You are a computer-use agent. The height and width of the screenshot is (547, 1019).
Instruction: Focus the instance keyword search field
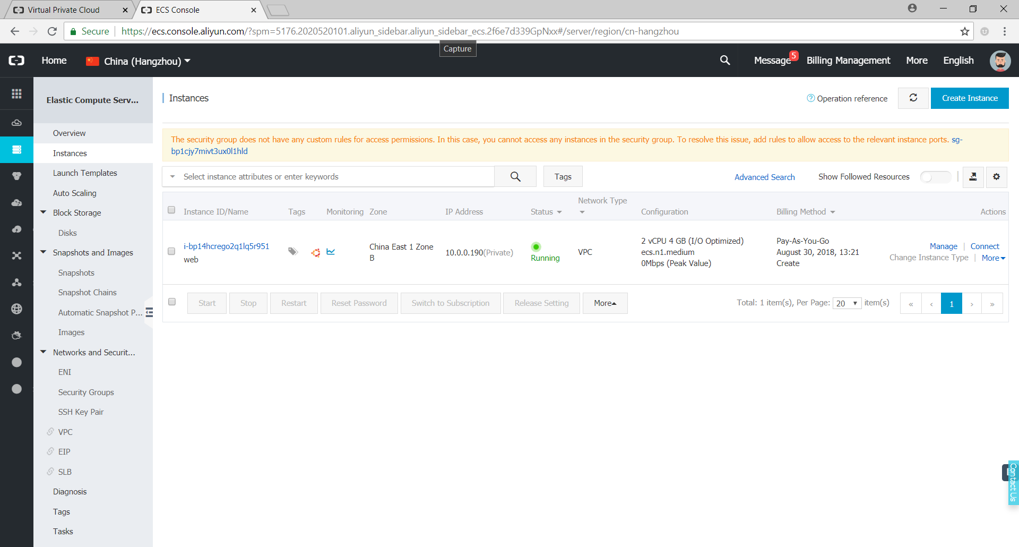(337, 177)
